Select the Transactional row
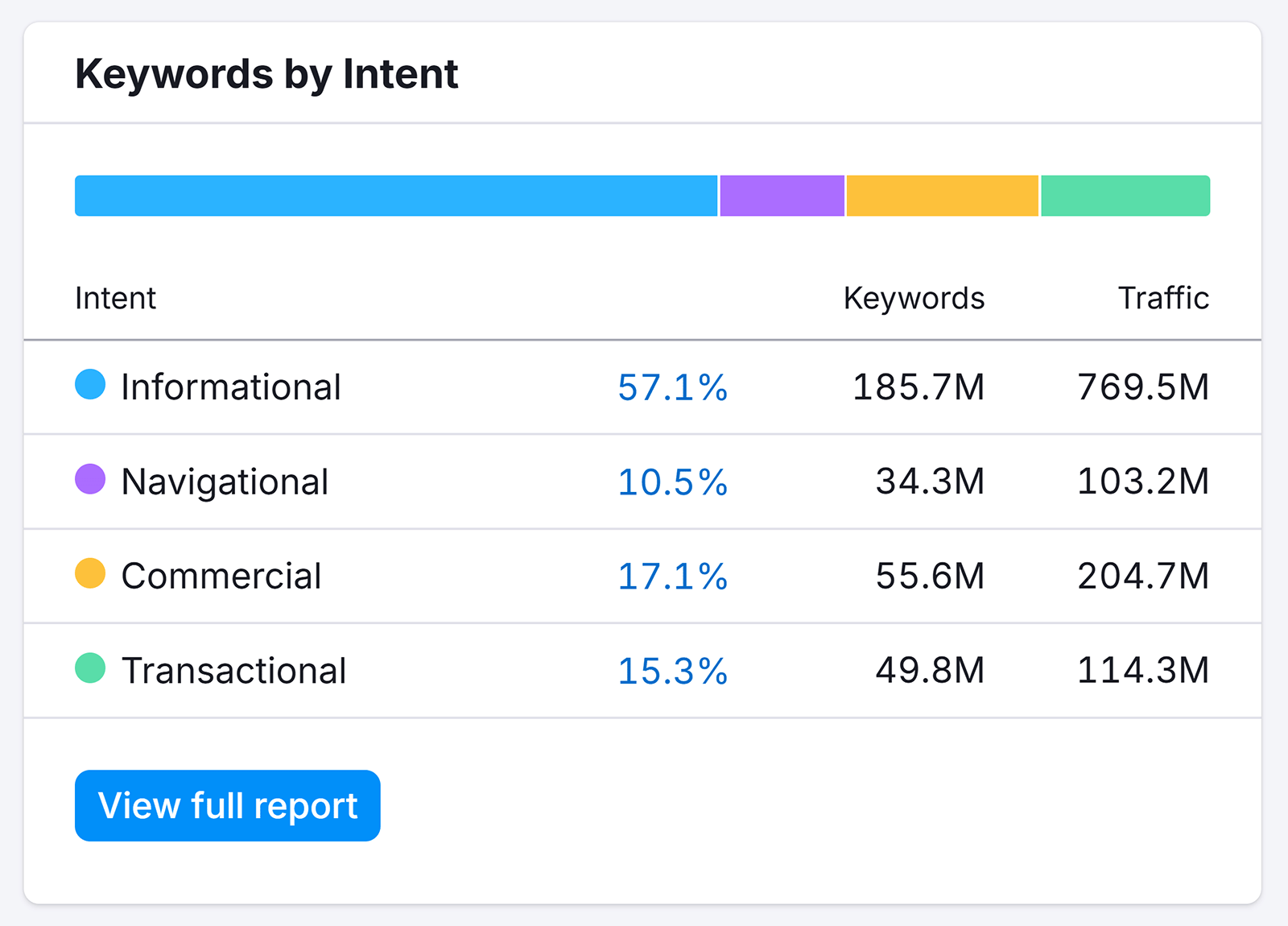This screenshot has height=926, width=1288. click(483, 671)
